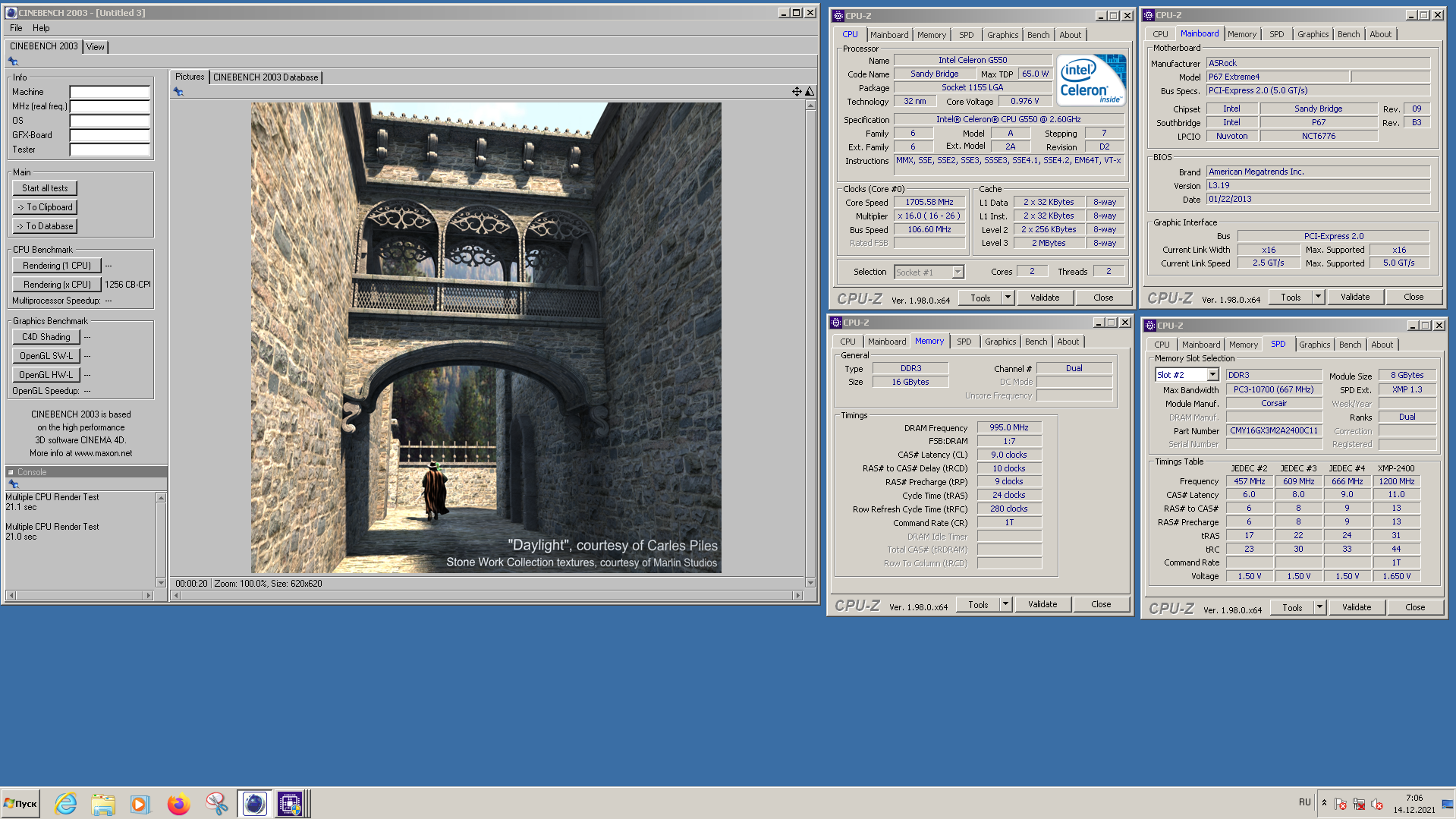Viewport: 1456px width, 819px height.
Task: Click the pin icon in Pictures panel
Action: tap(178, 91)
